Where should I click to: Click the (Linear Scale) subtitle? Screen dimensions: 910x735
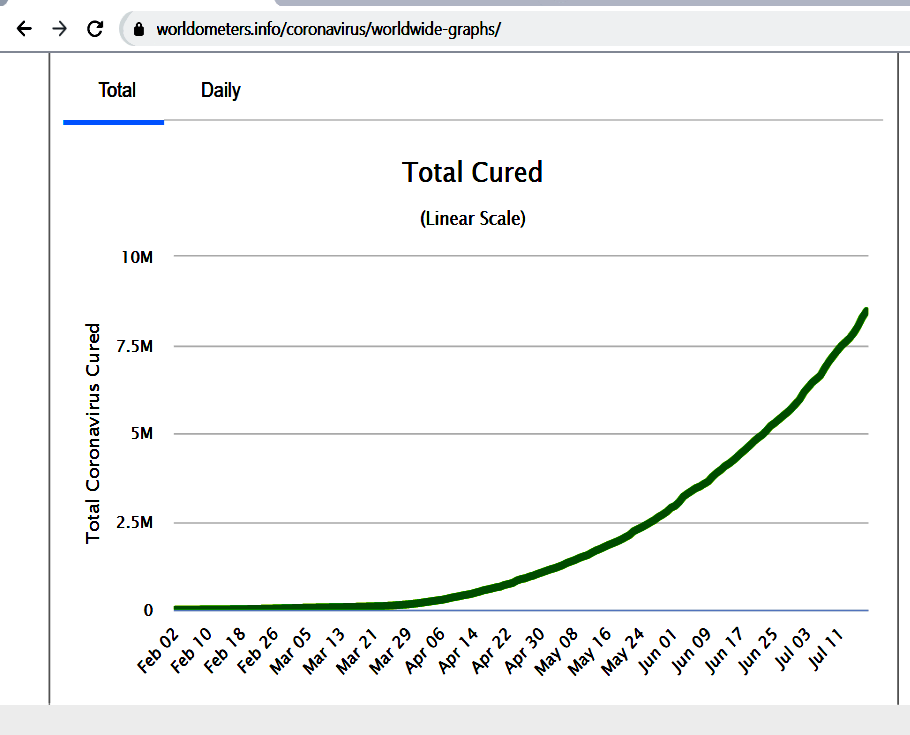472,219
